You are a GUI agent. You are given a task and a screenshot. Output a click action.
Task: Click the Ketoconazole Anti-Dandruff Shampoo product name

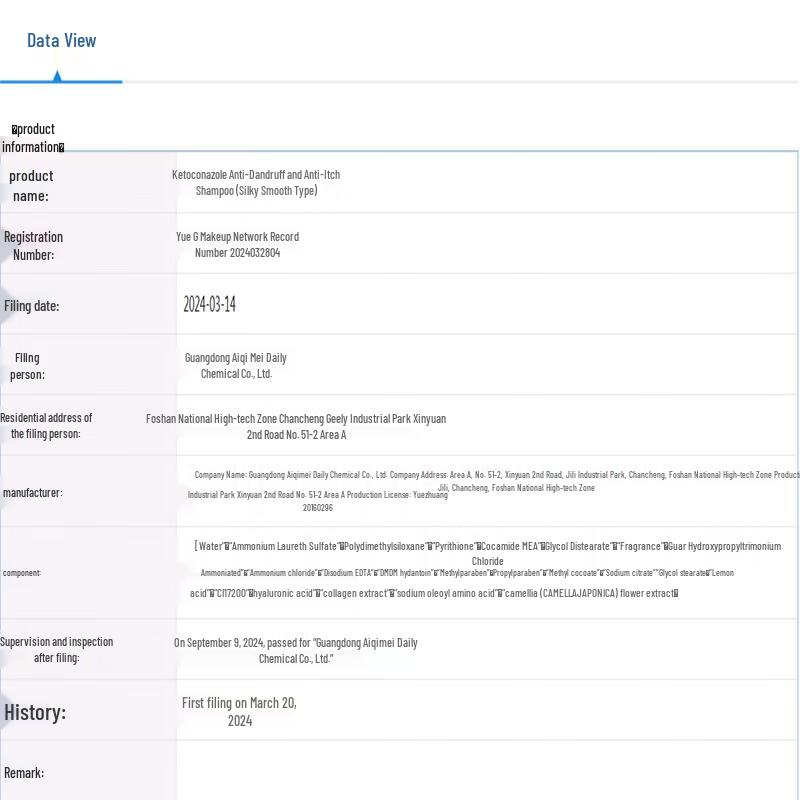click(x=256, y=183)
